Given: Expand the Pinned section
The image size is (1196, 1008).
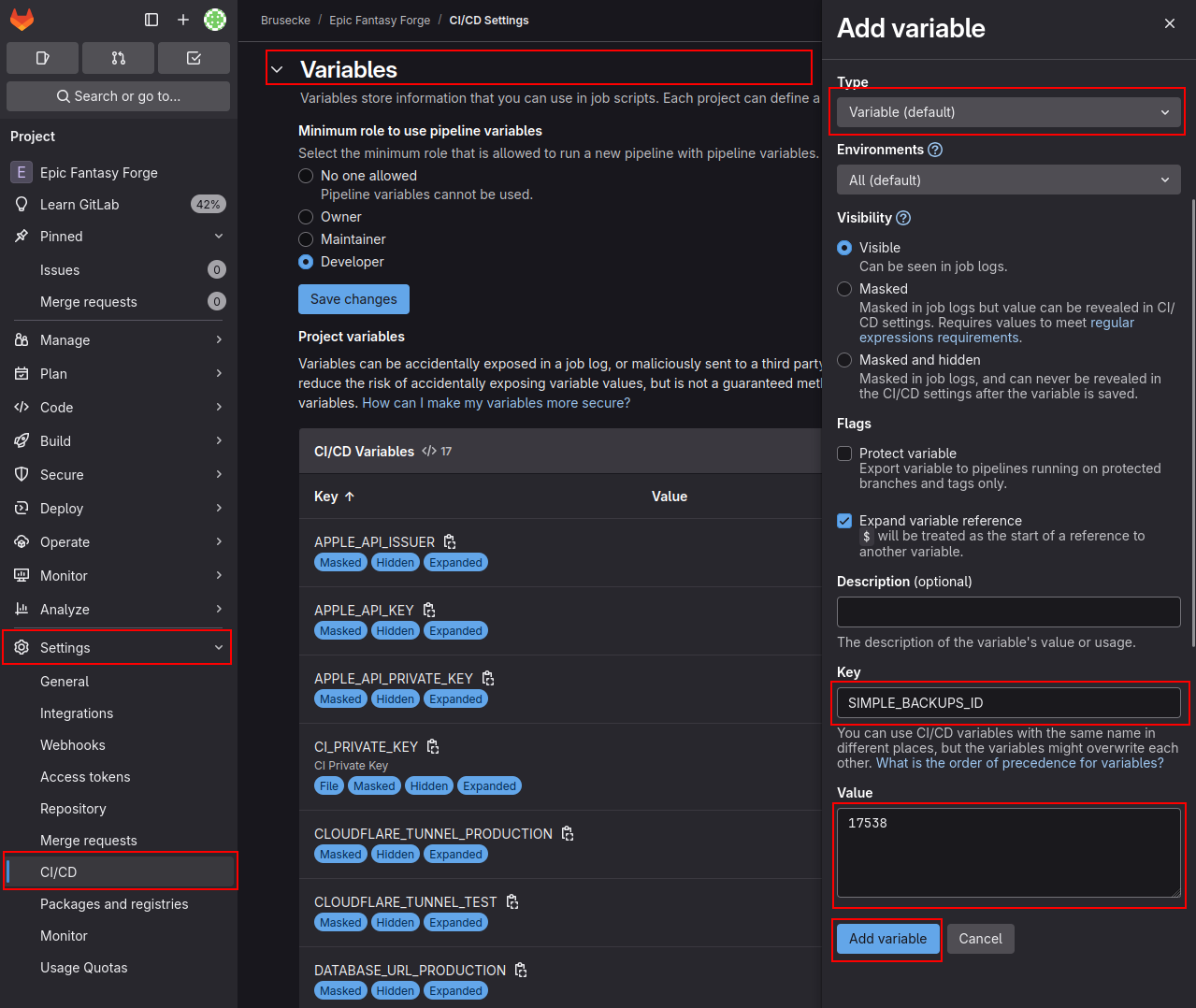Looking at the screenshot, I should (117, 237).
